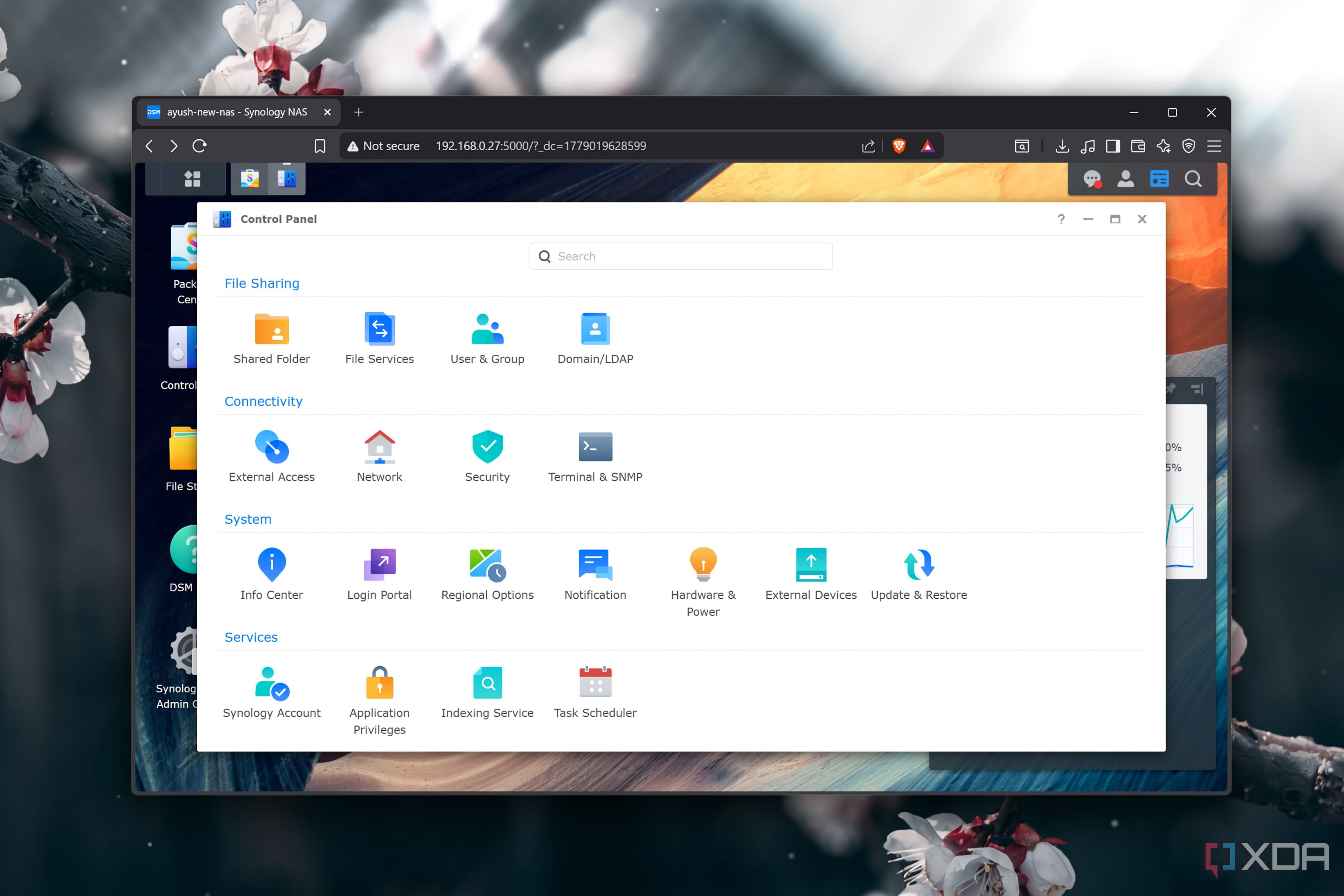Go back in browser history

pyautogui.click(x=149, y=146)
